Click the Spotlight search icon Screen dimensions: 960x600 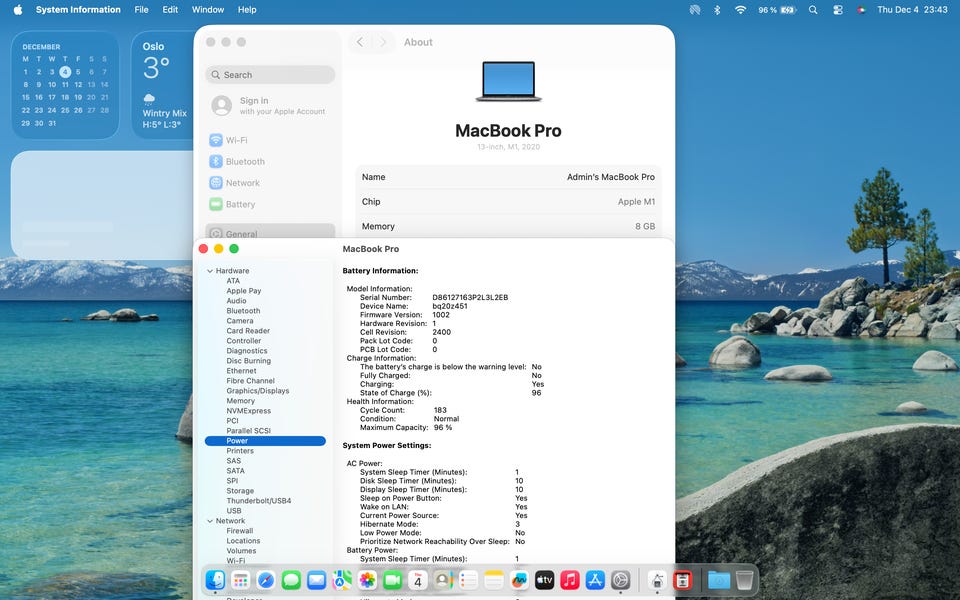[x=813, y=10]
